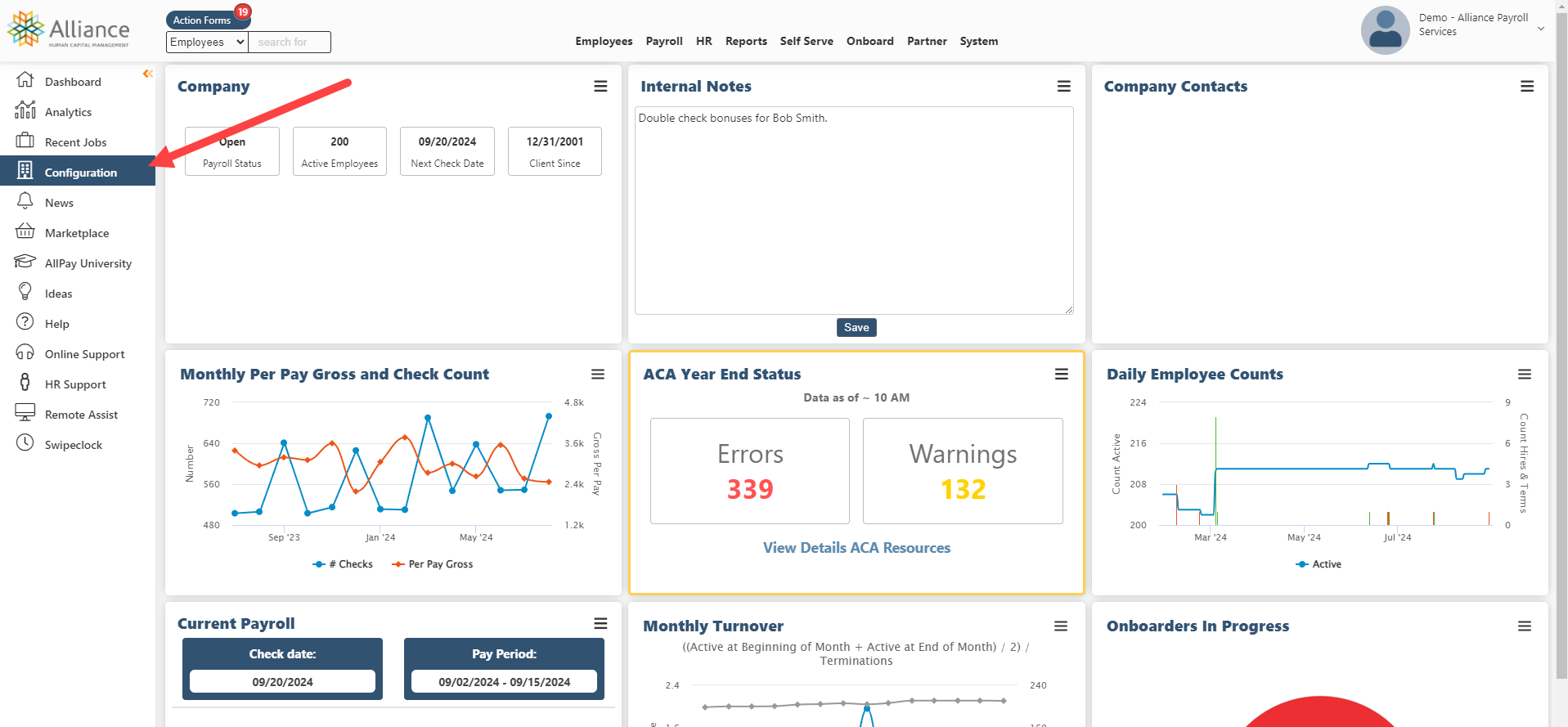Image resolution: width=1568 pixels, height=727 pixels.
Task: Open the Payroll top menu
Action: pos(664,41)
